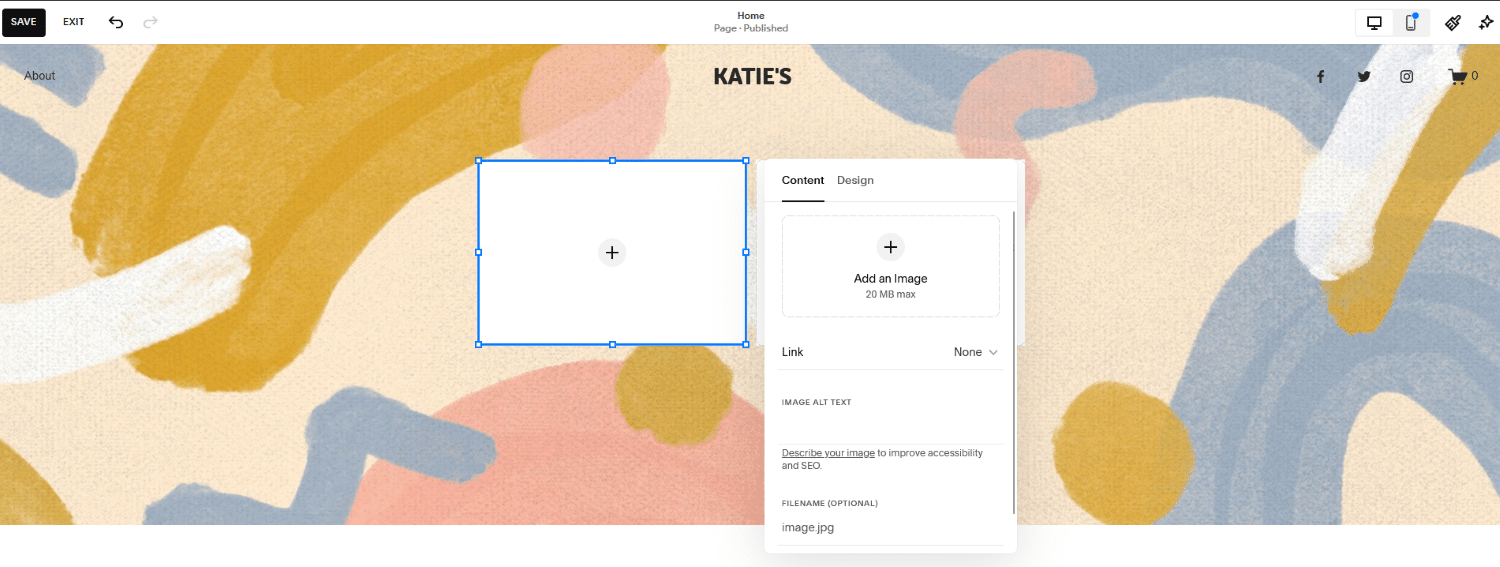
Task: Click the 20 MB max text
Action: point(890,295)
